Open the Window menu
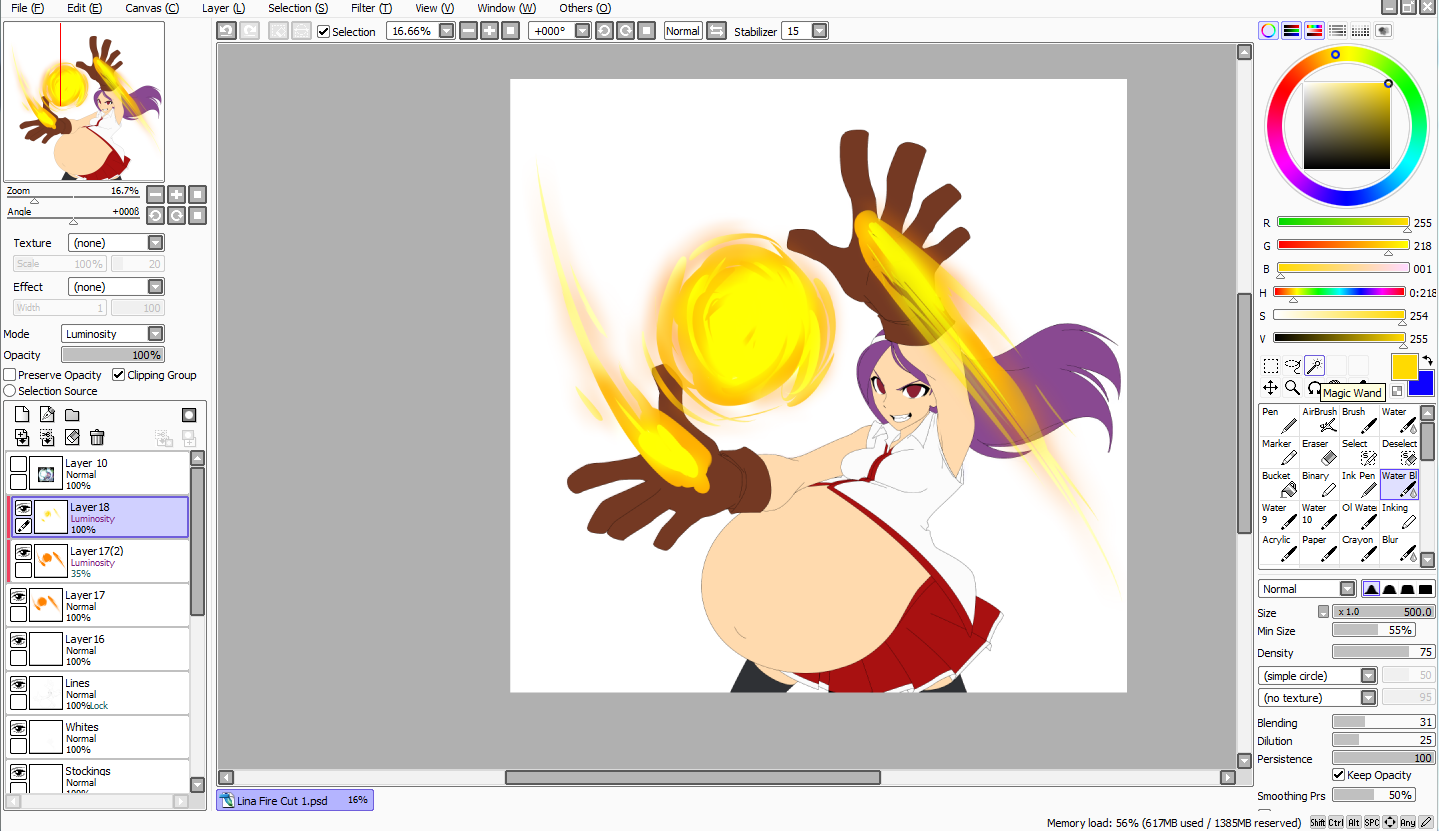The width and height of the screenshot is (1439, 831). click(506, 8)
